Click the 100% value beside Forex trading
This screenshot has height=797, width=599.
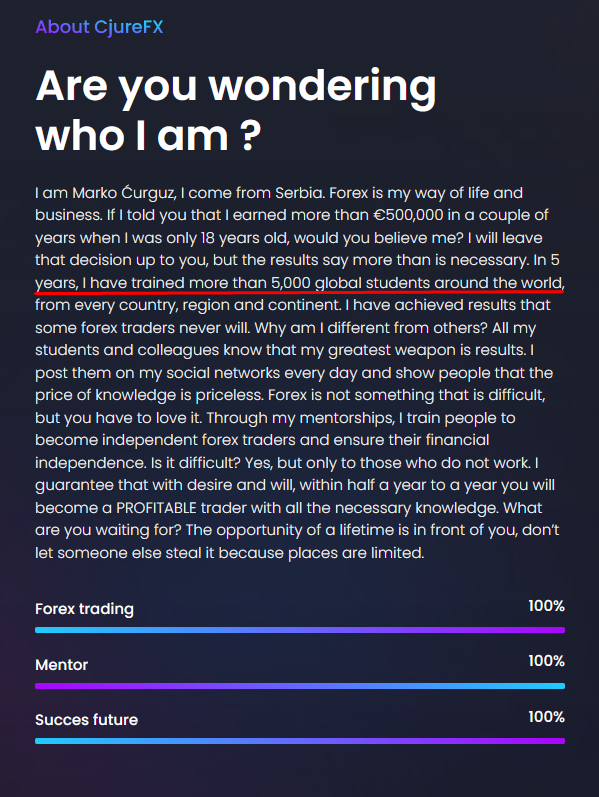(x=547, y=606)
